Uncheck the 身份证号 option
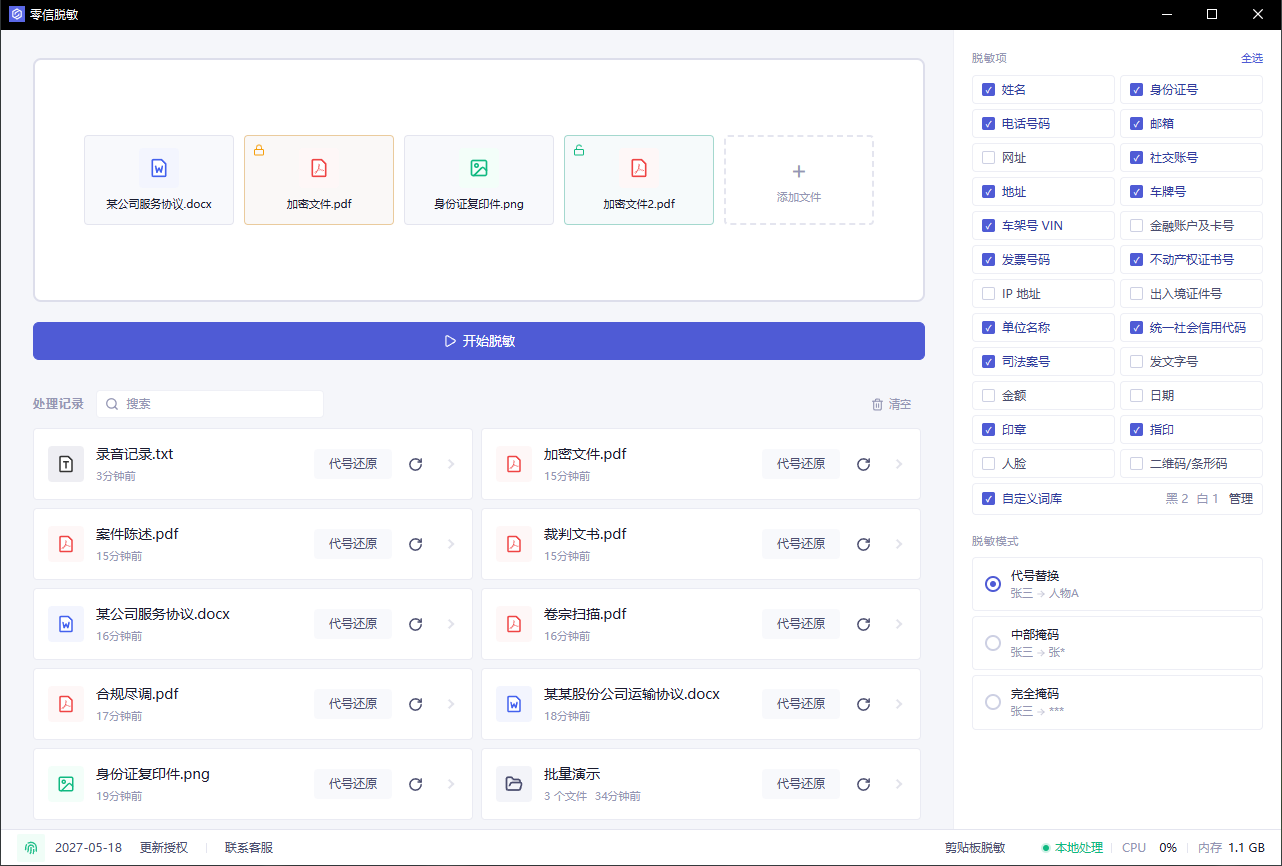This screenshot has width=1282, height=866. (x=1137, y=90)
